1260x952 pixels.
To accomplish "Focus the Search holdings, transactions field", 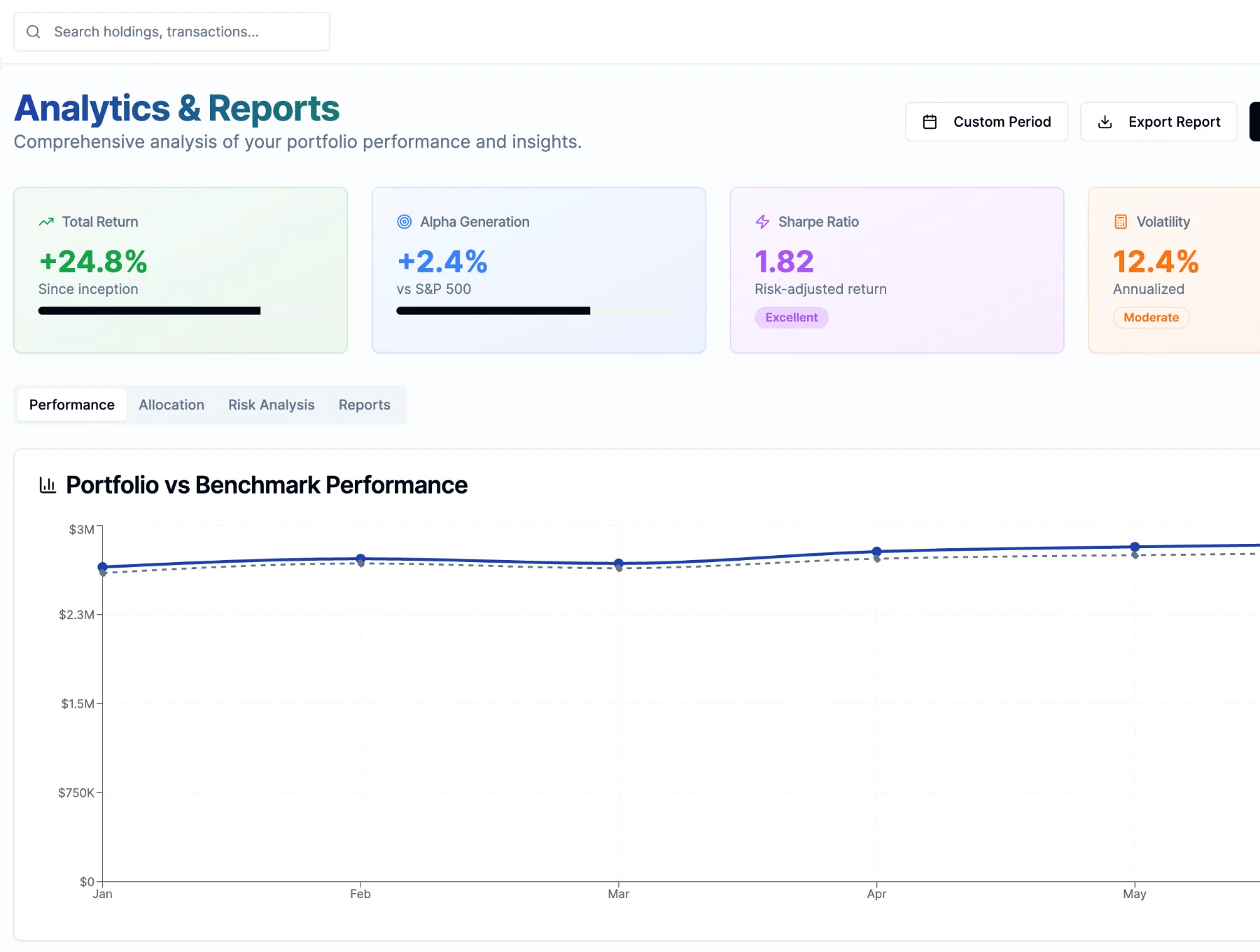I will coord(171,31).
